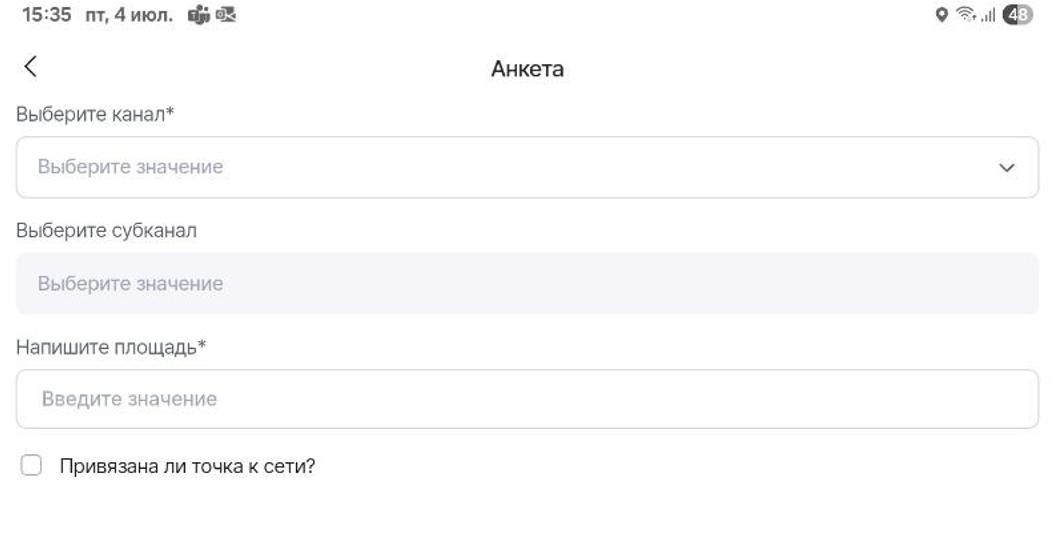Click the date 'пт, 4 июл.' in status bar
1057x540 pixels.
pyautogui.click(x=129, y=15)
